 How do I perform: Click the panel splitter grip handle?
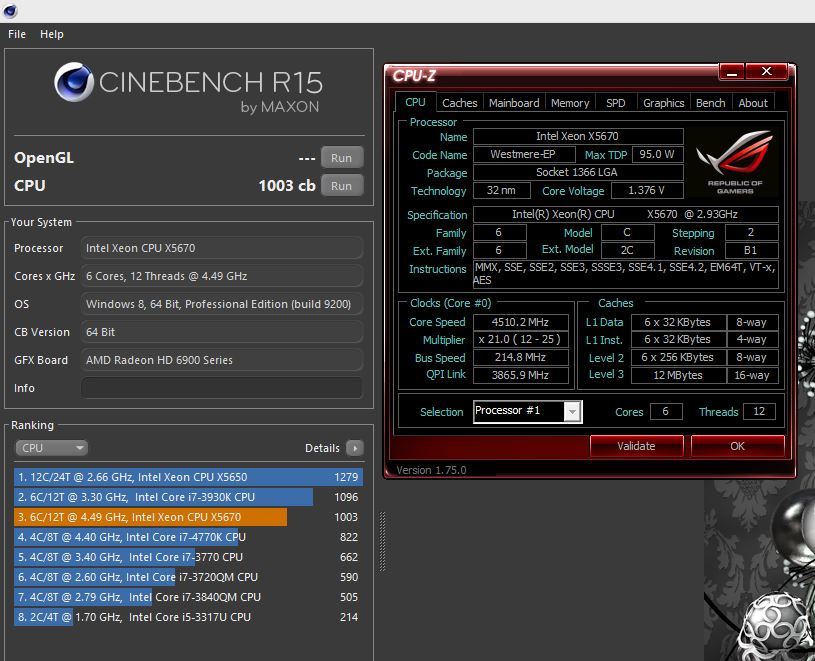point(383,541)
